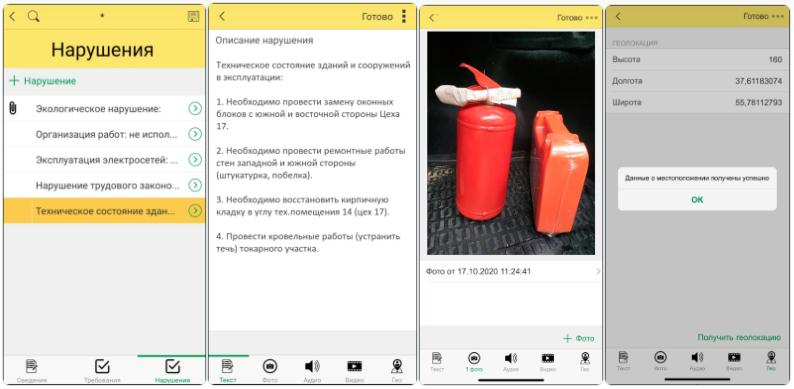This screenshot has width=794, height=389.
Task: Tap Готово on the geolocation screen
Action: (x=756, y=16)
